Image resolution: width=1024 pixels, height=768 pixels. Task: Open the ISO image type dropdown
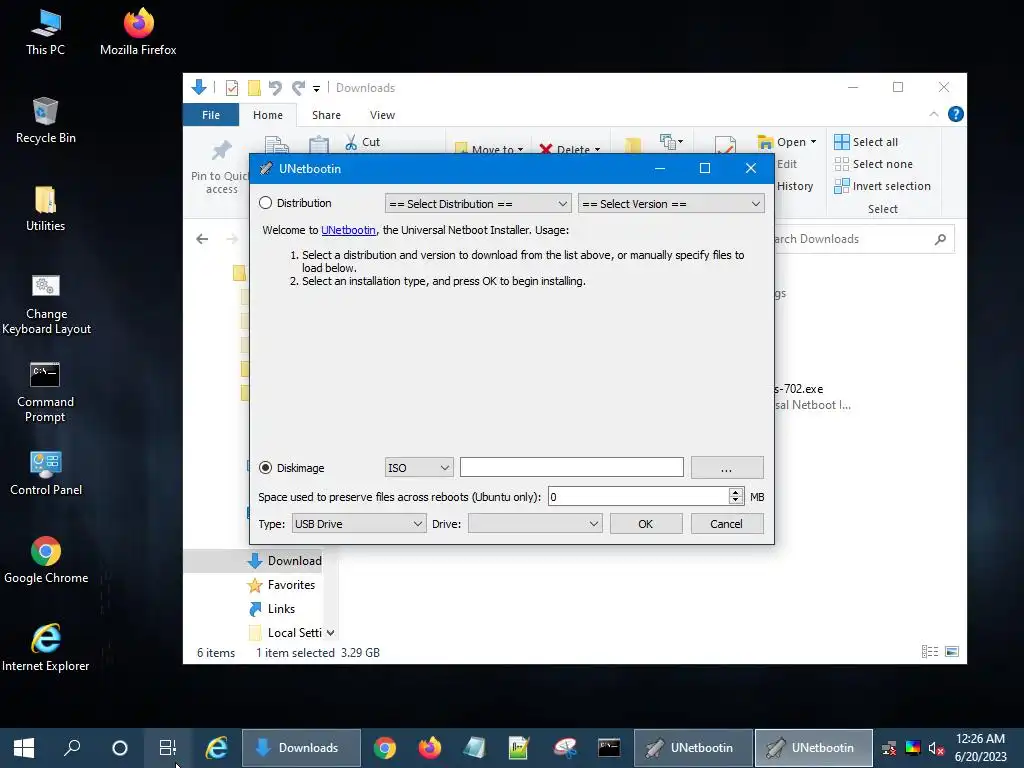pyautogui.click(x=419, y=468)
